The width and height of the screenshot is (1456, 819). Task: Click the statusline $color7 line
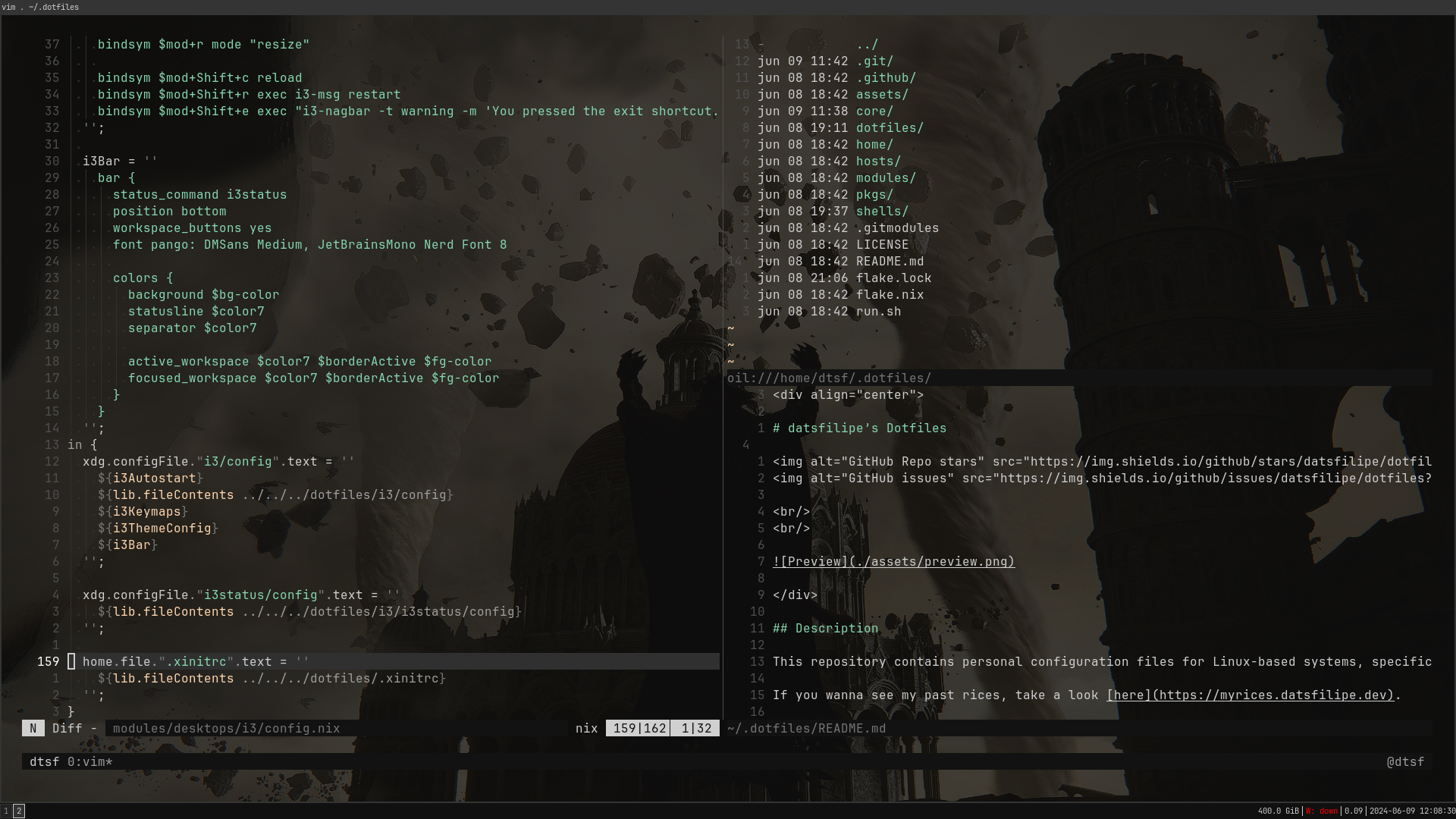(196, 312)
